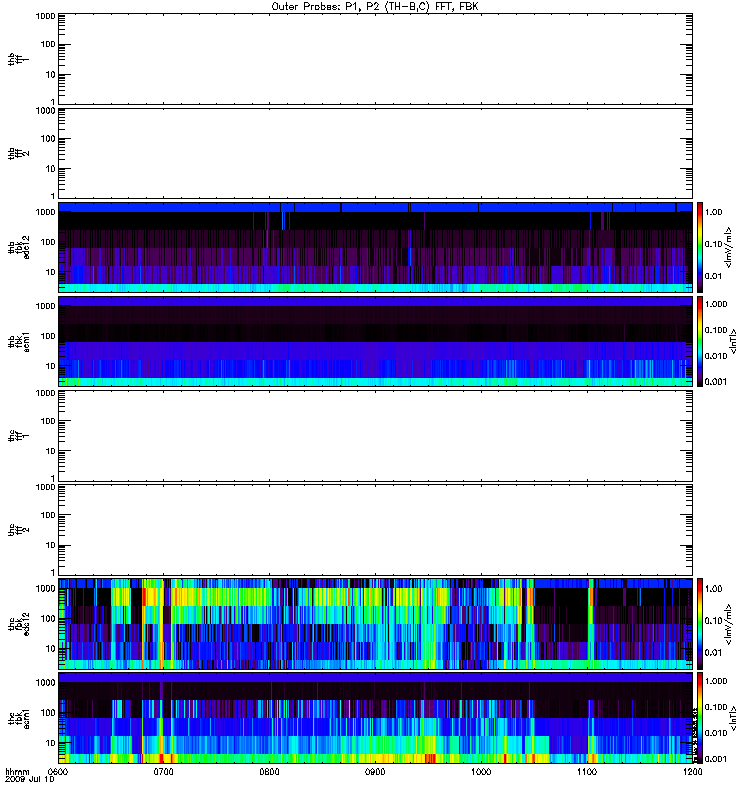
Task: Select the 1200 time axis label
Action: 692,772
